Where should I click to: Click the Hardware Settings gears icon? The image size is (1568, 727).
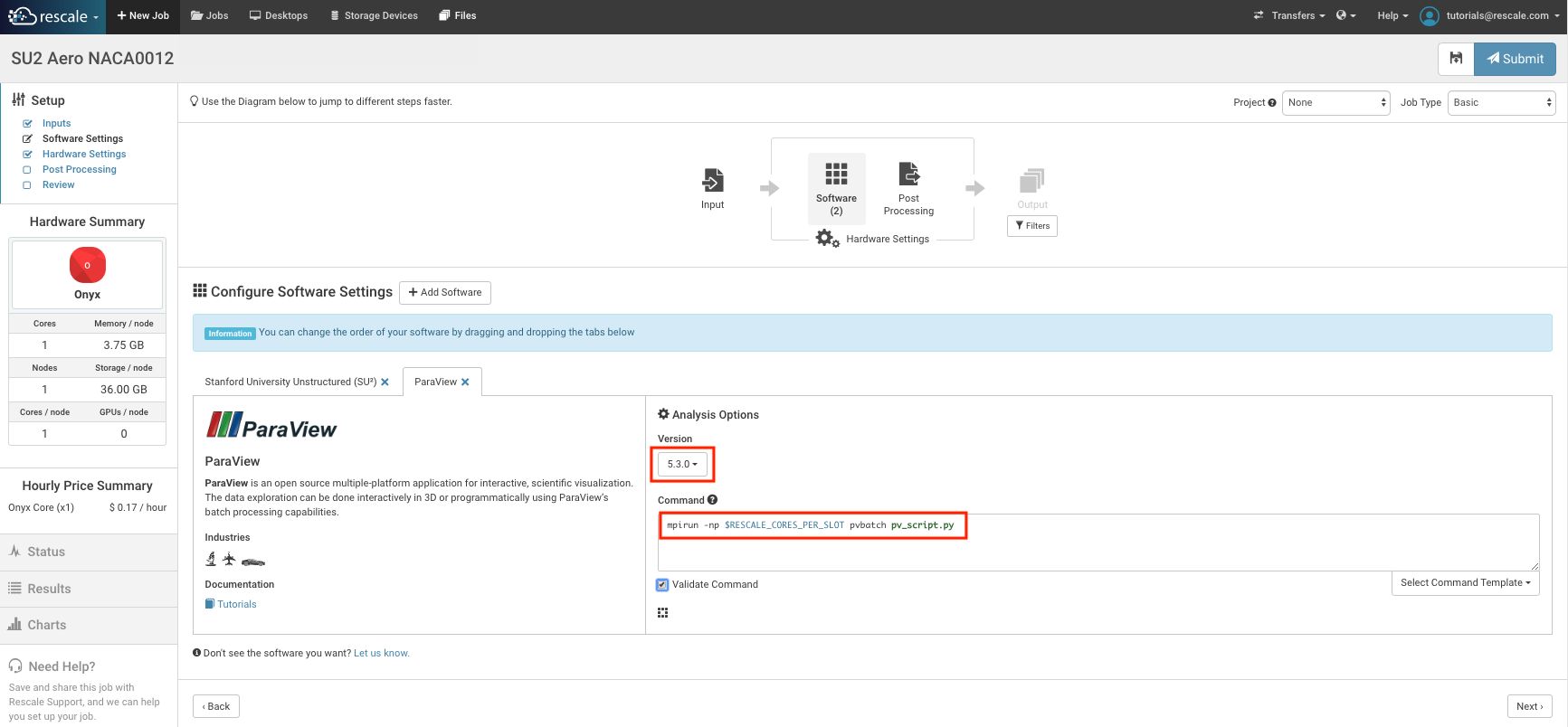[827, 239]
